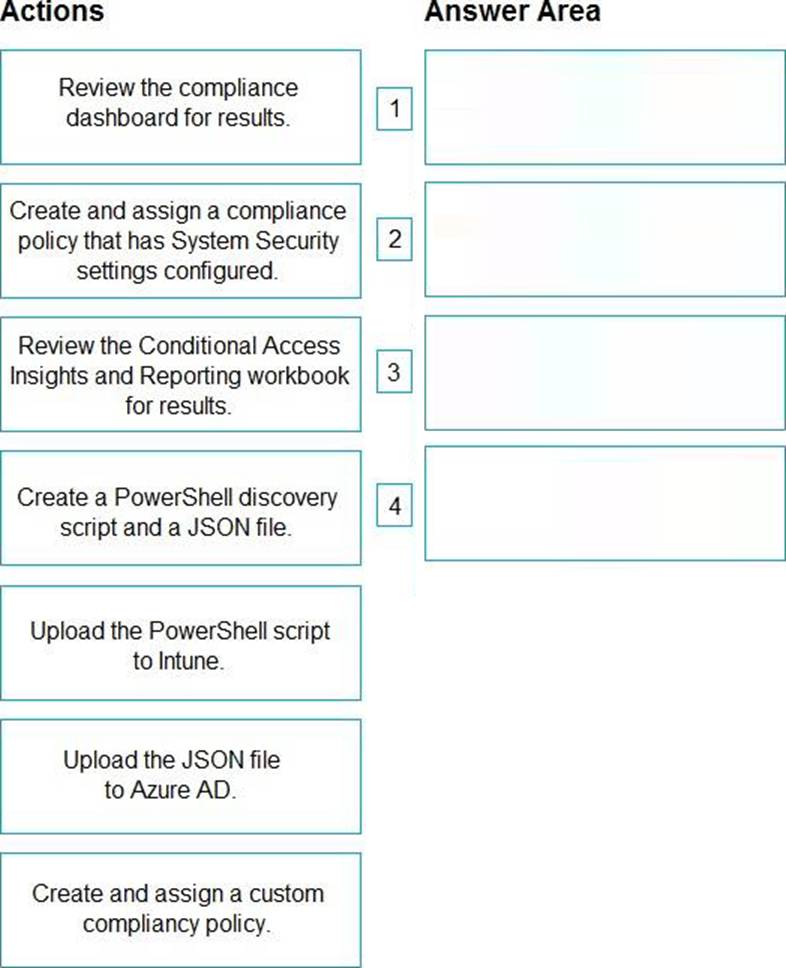Click the step number 2 box
Image resolution: width=786 pixels, height=968 pixels.
[395, 240]
